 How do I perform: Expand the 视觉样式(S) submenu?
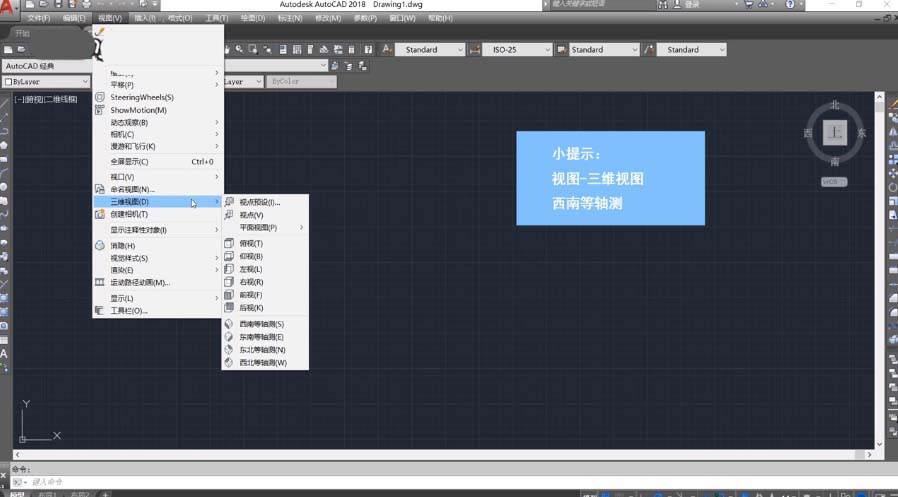[x=157, y=258]
